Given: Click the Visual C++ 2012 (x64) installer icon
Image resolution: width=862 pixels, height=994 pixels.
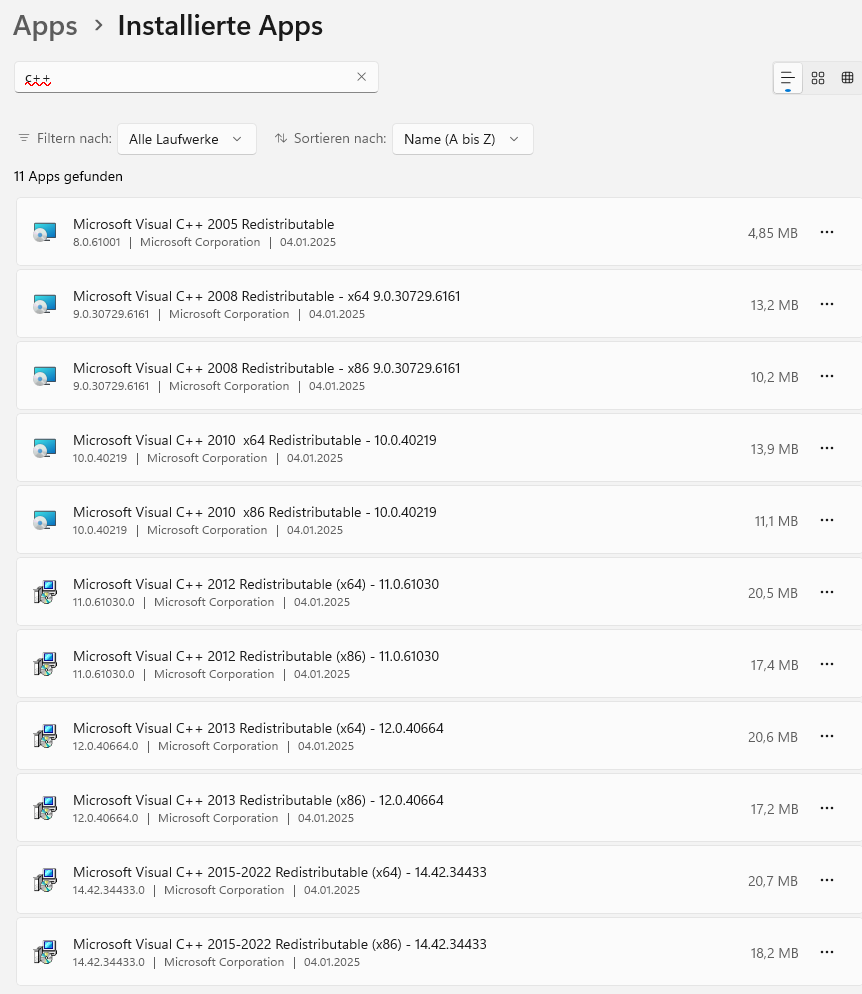Looking at the screenshot, I should (45, 592).
